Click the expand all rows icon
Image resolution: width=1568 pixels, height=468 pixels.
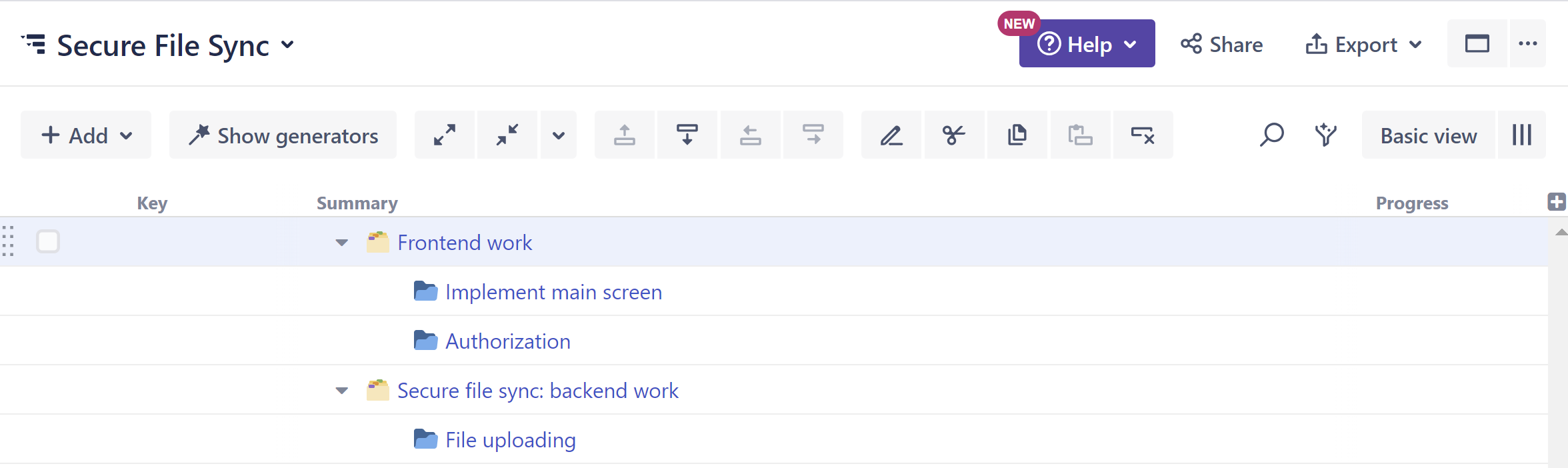[445, 135]
